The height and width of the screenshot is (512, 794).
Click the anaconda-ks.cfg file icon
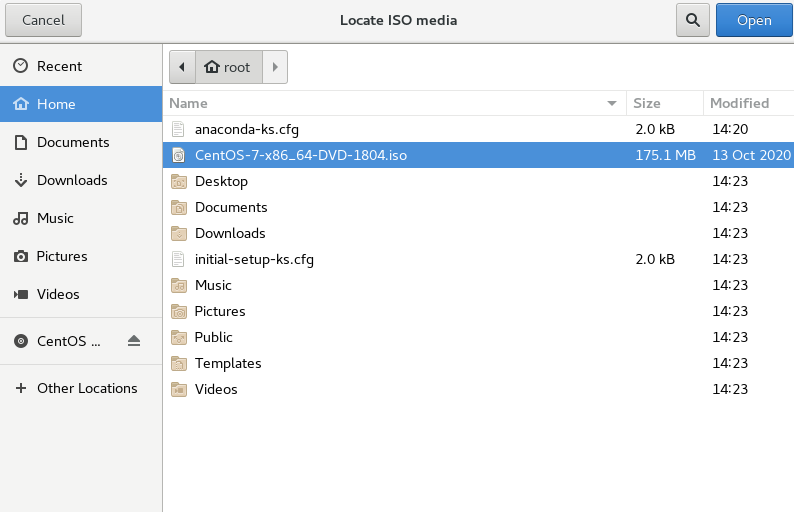(x=178, y=129)
